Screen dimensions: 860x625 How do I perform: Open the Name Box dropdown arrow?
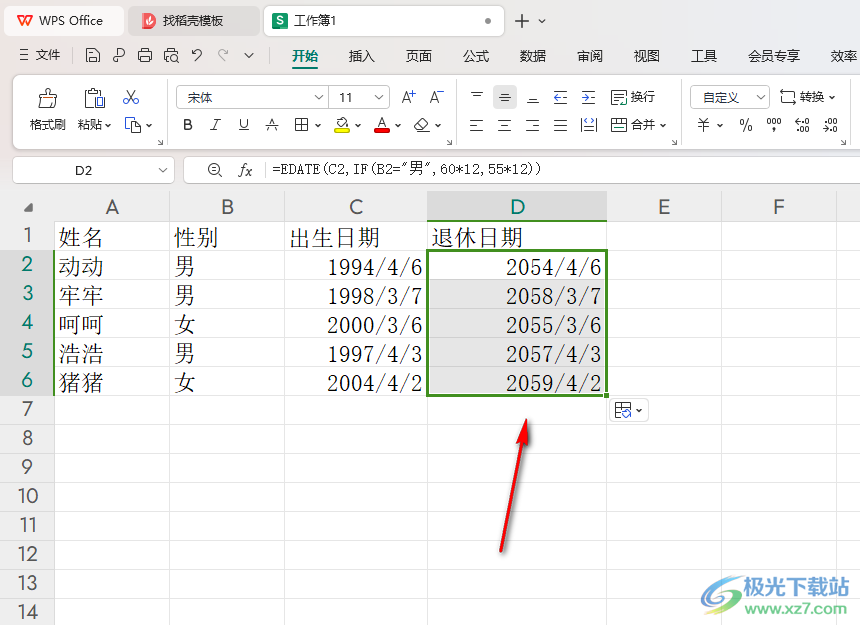tap(163, 171)
